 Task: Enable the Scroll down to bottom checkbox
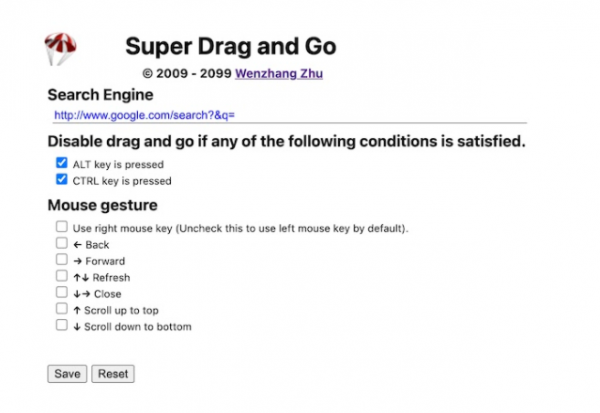(x=62, y=325)
